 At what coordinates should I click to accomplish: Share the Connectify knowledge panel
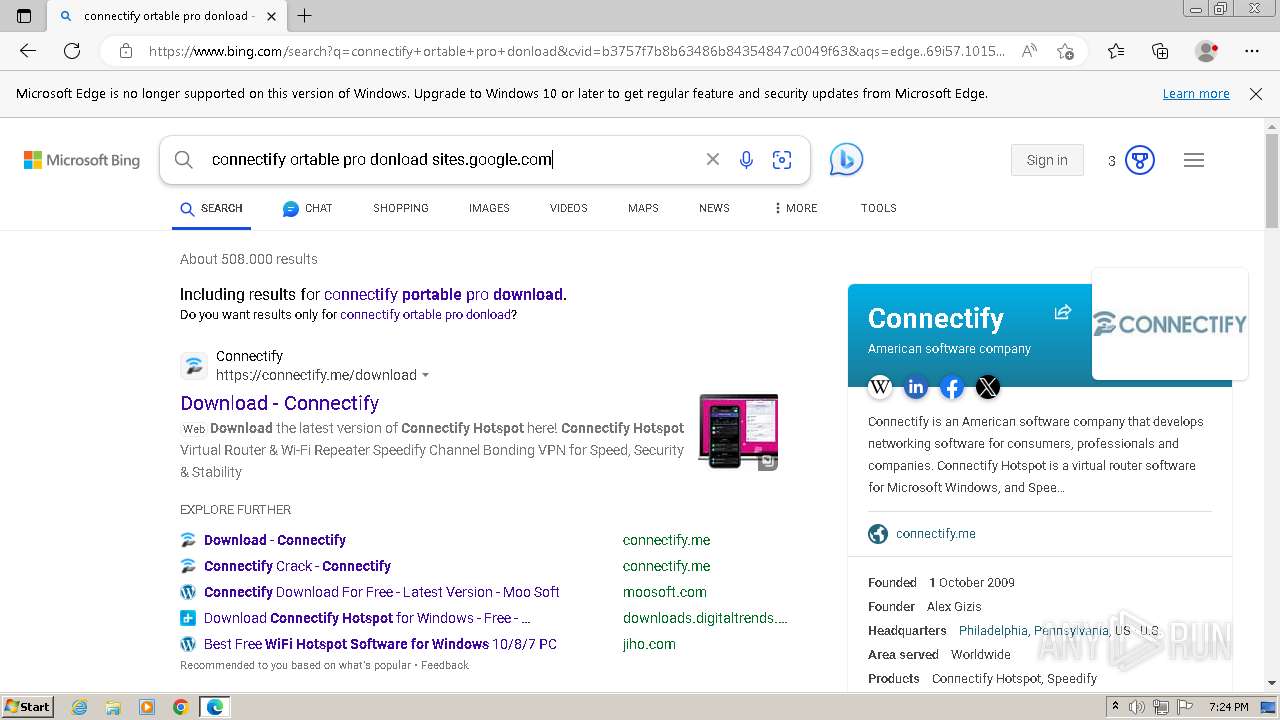pyautogui.click(x=1063, y=312)
